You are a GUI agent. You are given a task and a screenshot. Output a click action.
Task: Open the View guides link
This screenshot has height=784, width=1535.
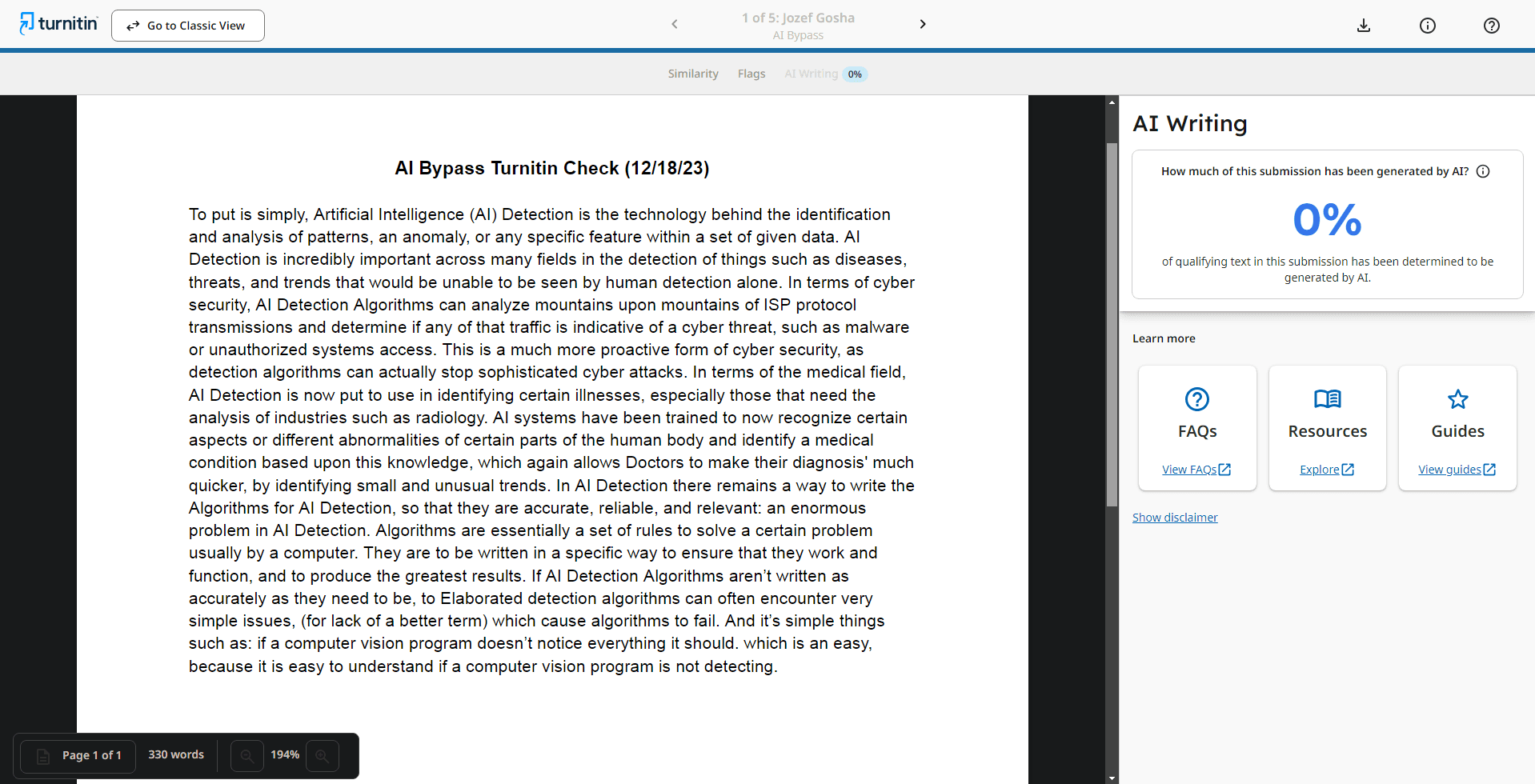(1457, 470)
